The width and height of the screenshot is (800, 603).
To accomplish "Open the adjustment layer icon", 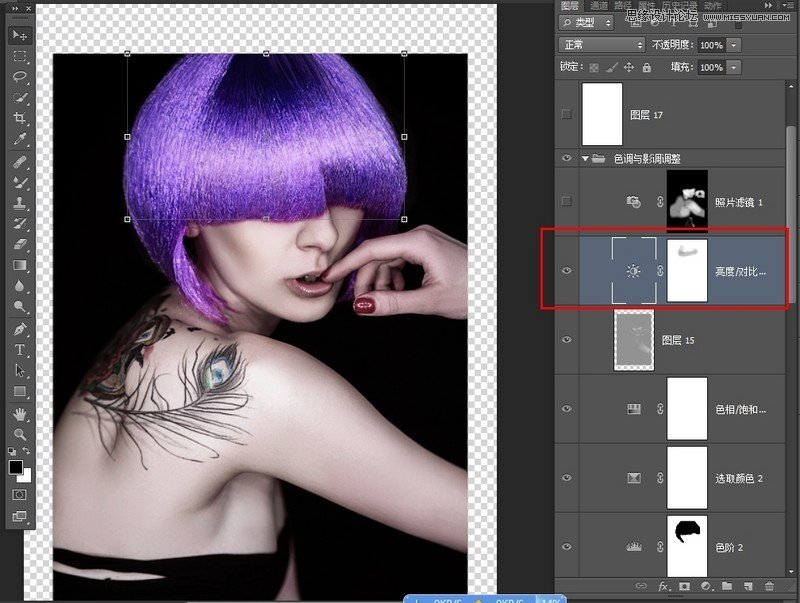I will (706, 586).
